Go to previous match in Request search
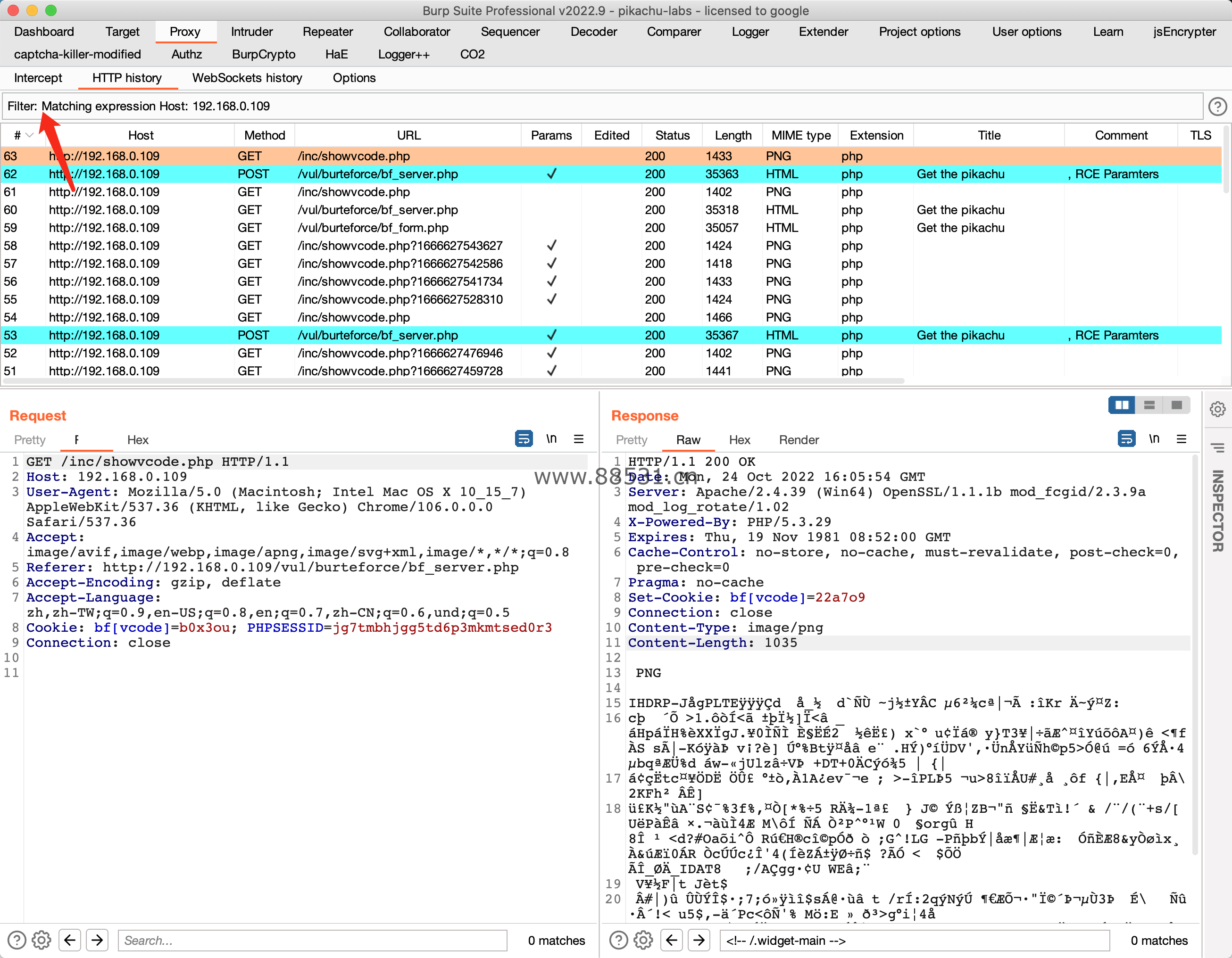The image size is (1232, 958). [70, 940]
